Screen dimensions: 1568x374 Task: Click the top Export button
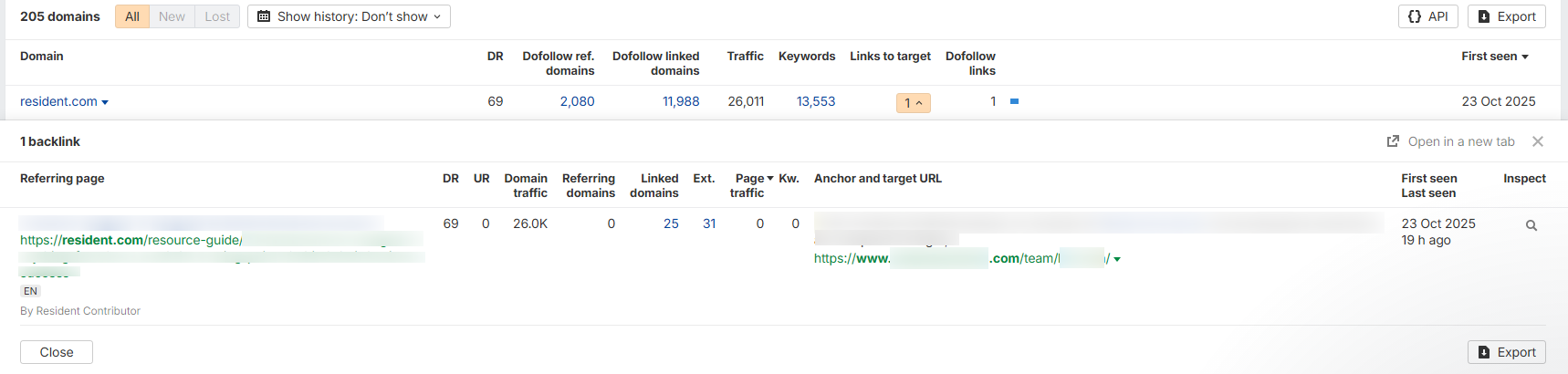point(1507,16)
